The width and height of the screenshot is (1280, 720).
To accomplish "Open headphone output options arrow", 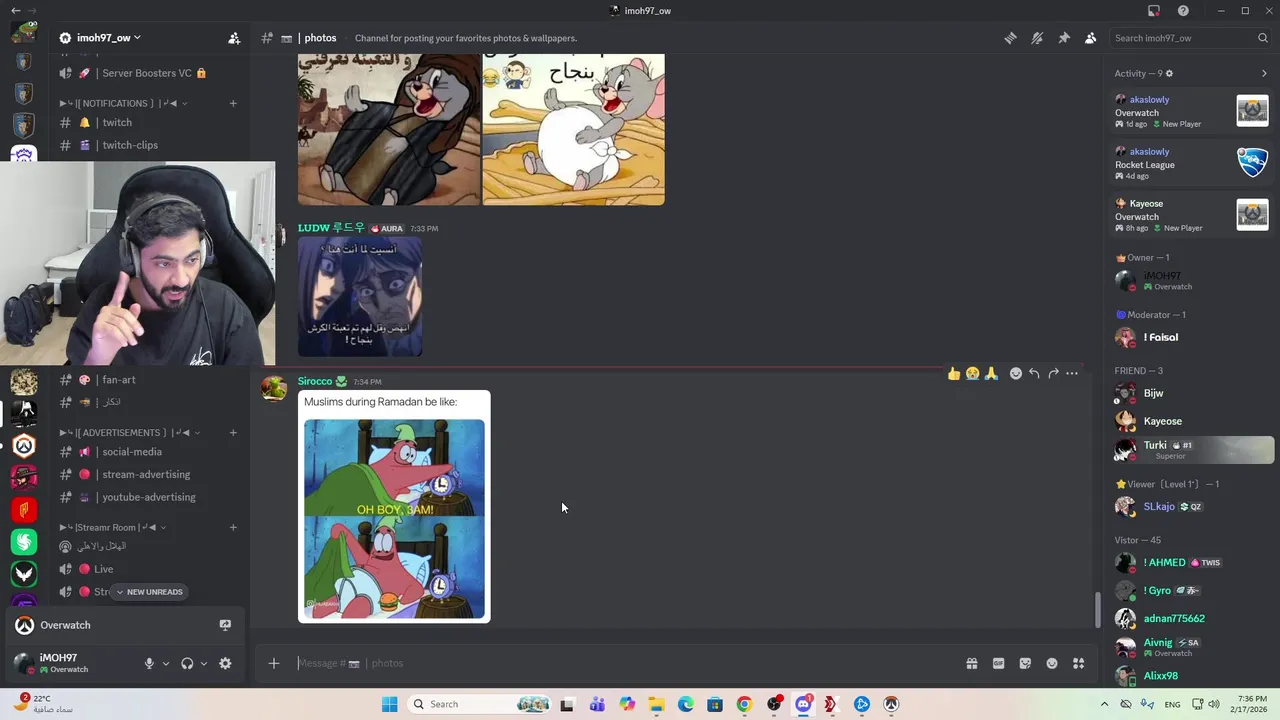I will 204,663.
